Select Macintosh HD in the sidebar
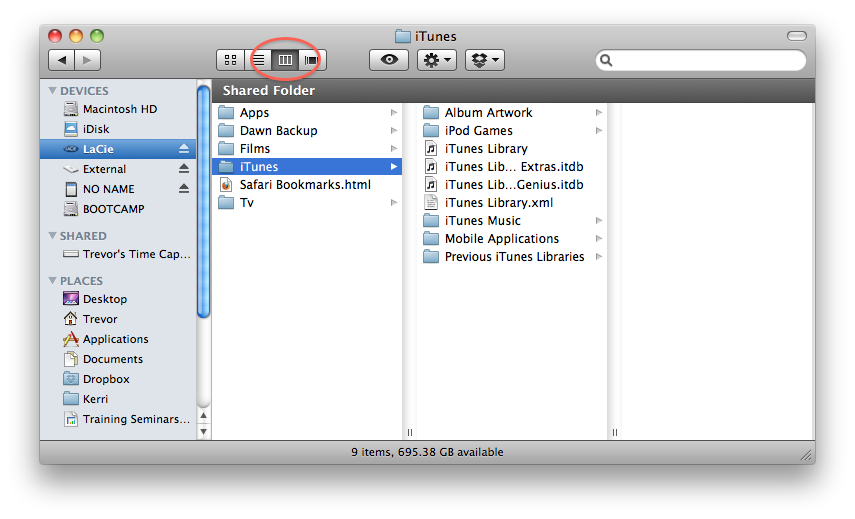 point(118,109)
